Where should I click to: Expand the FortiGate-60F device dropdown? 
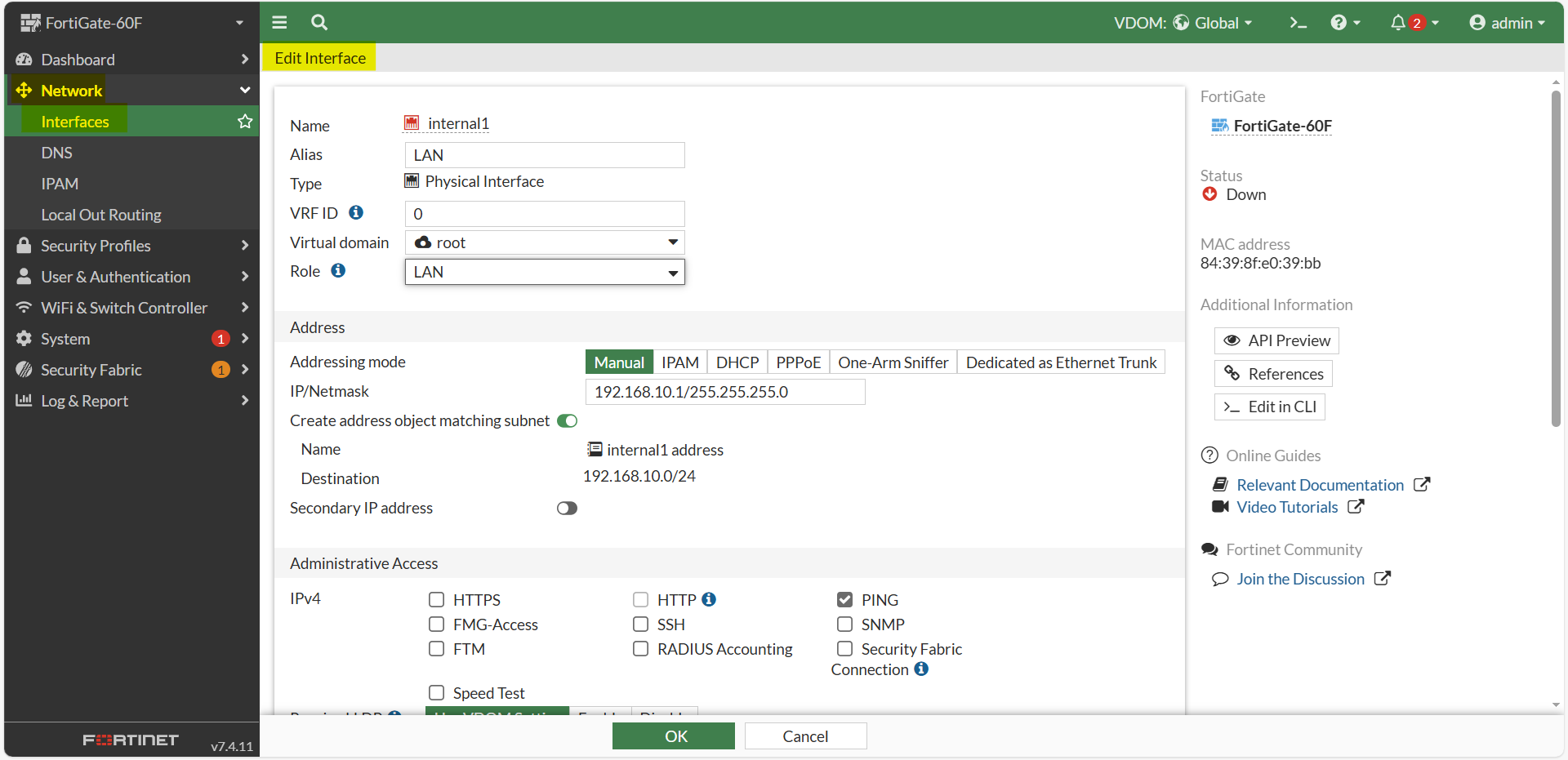[x=239, y=23]
